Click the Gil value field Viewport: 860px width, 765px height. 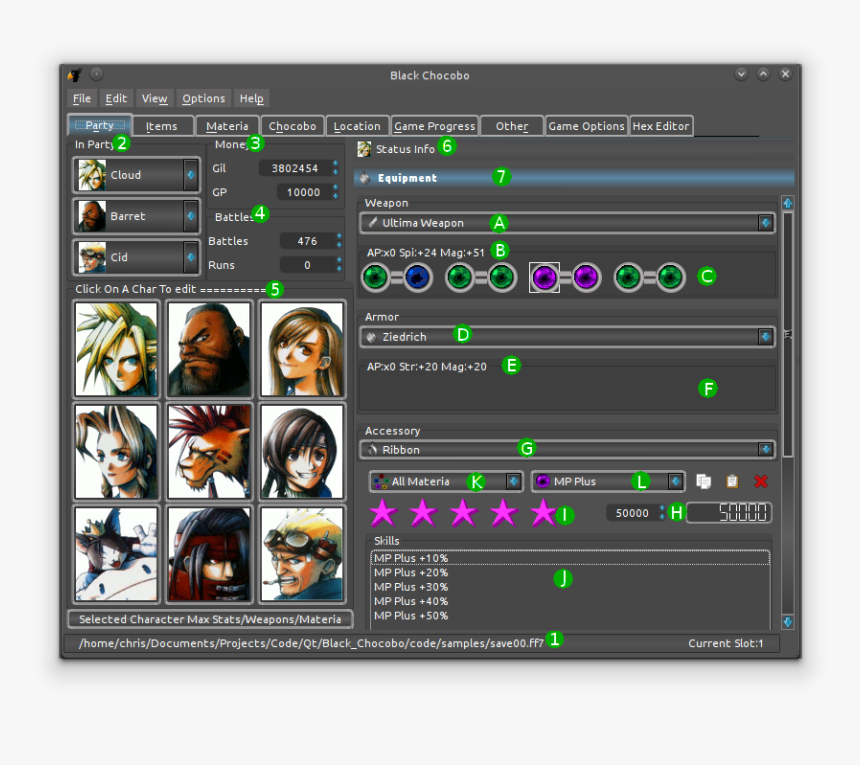[x=299, y=168]
